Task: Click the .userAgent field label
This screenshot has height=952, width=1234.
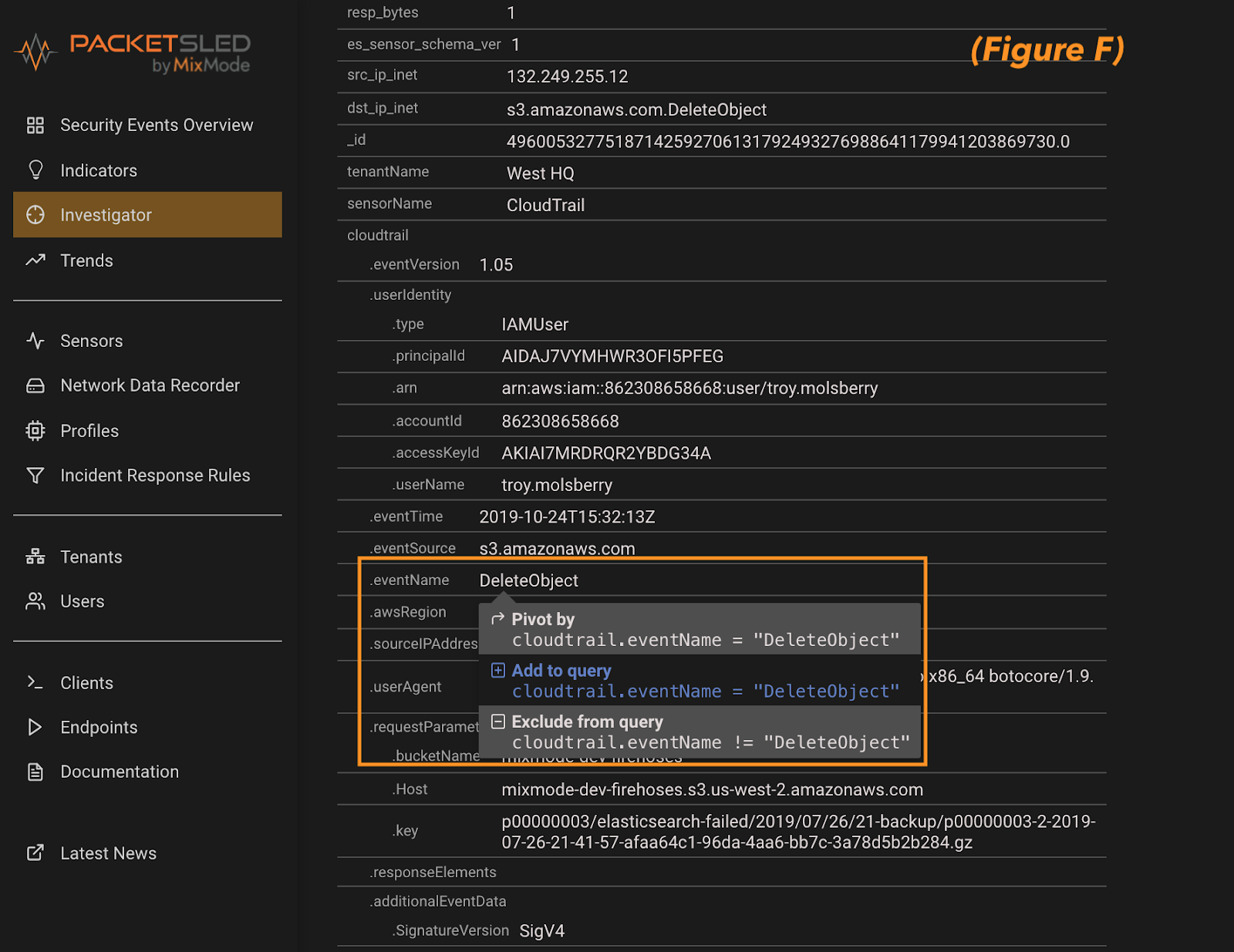Action: pos(406,687)
